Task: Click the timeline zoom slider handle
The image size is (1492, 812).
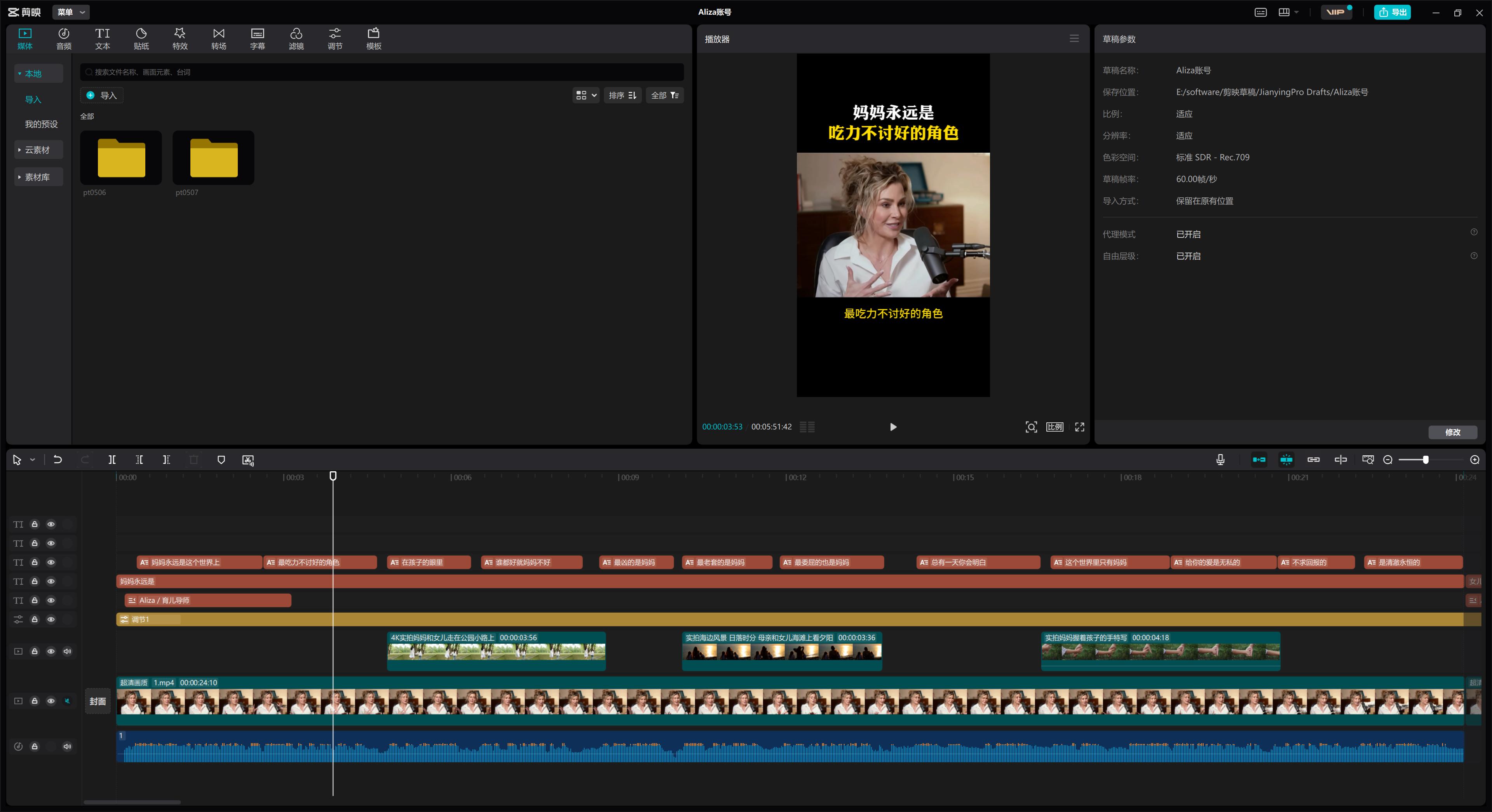Action: point(1426,460)
